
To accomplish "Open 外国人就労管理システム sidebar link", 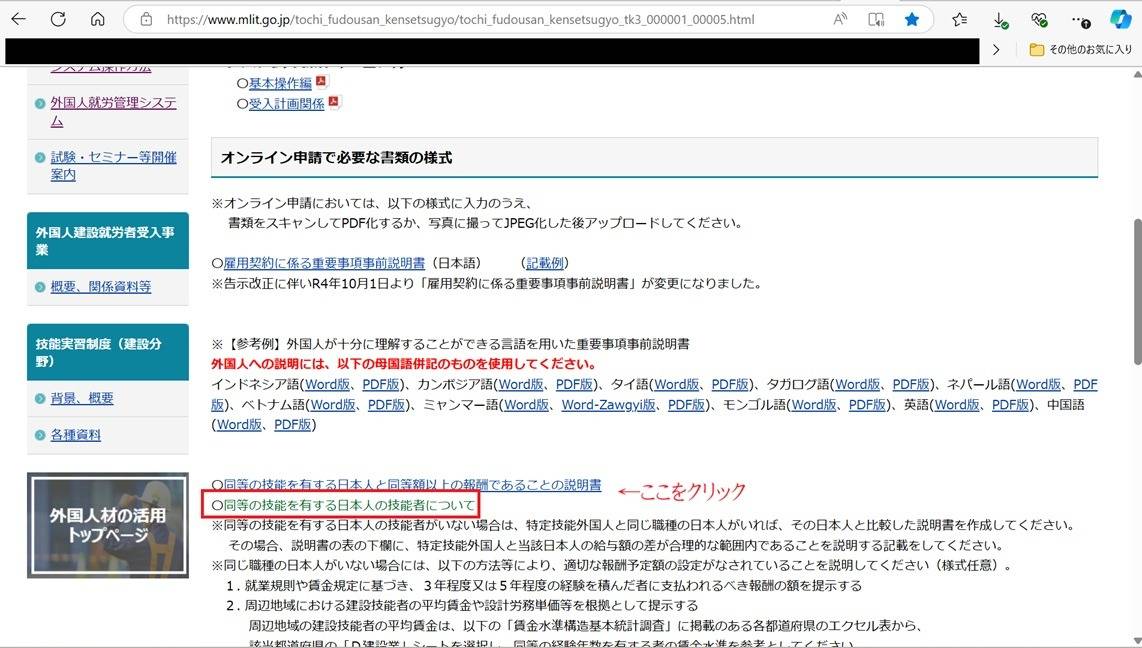I will pyautogui.click(x=113, y=111).
